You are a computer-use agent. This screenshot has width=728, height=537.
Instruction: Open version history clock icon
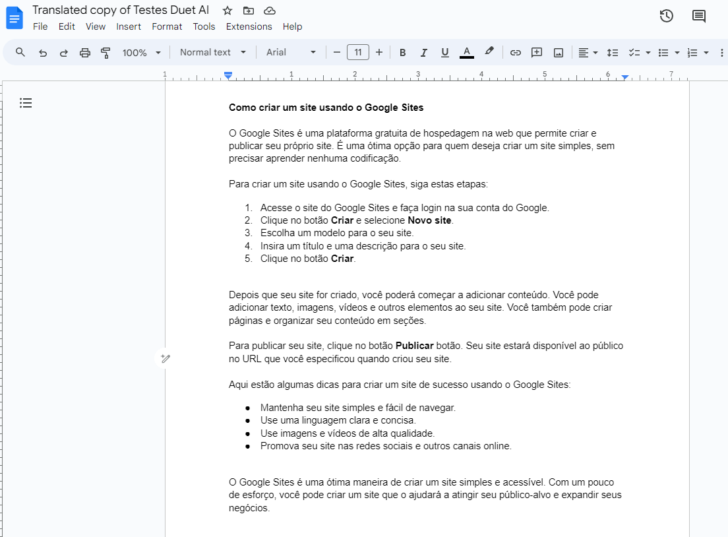[x=666, y=16]
